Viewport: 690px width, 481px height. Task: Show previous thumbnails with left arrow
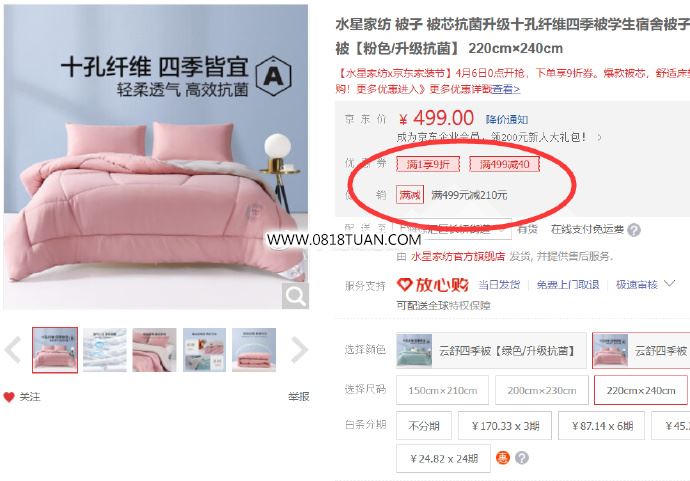point(13,350)
